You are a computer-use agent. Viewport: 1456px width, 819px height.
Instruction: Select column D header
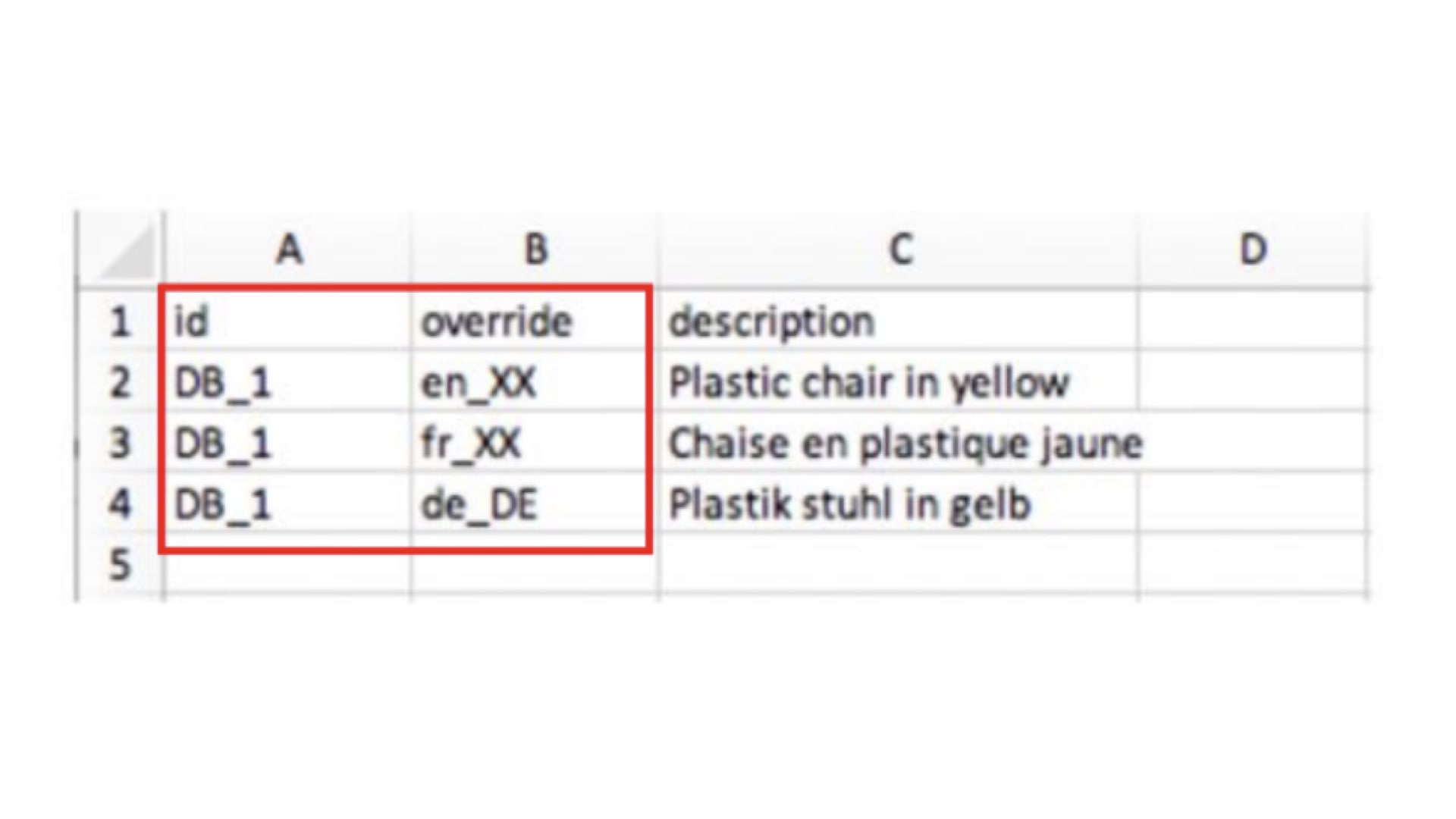1252,249
